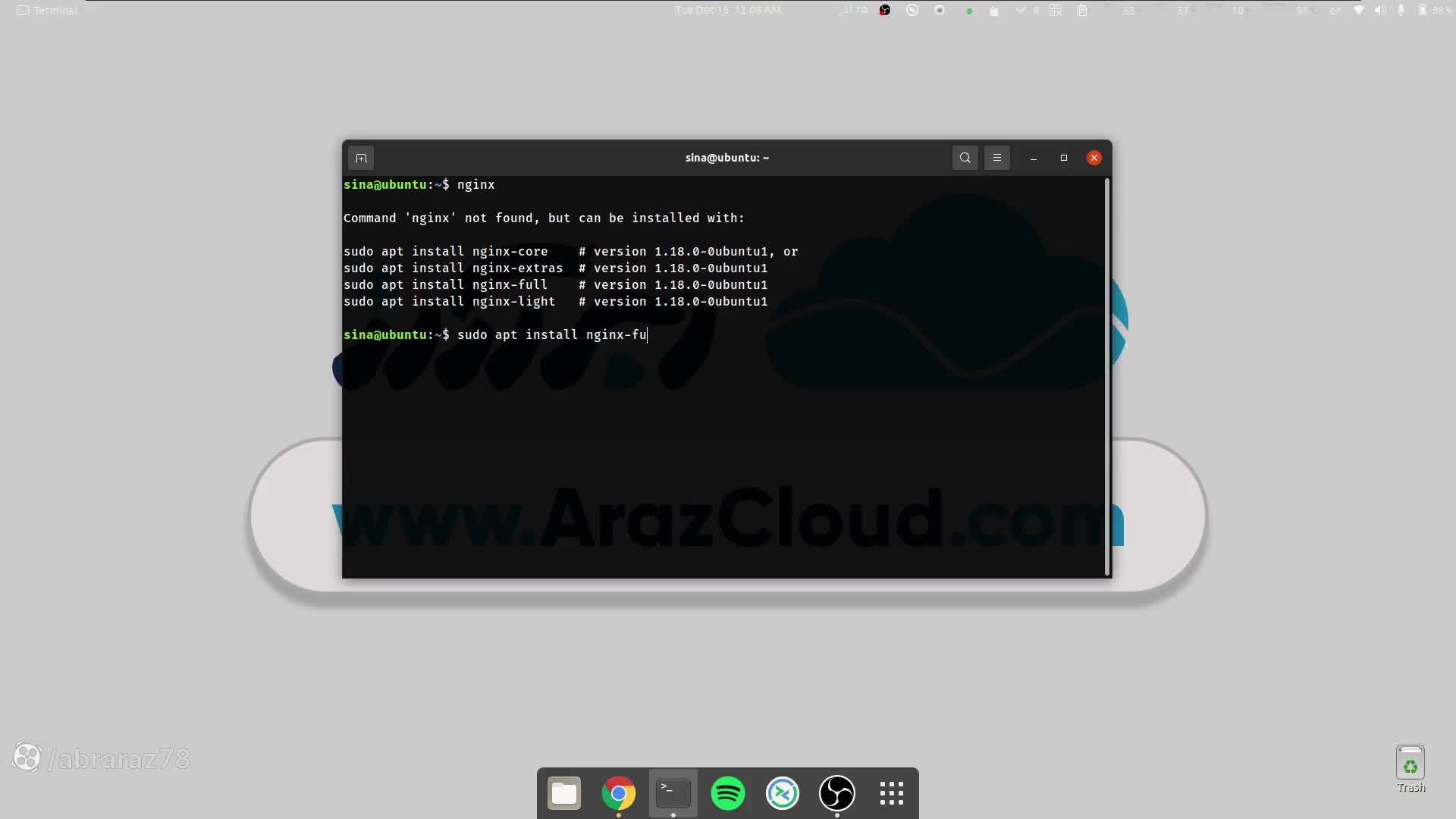The width and height of the screenshot is (1456, 819).
Task: Open the Trash desktop icon
Action: point(1410,766)
